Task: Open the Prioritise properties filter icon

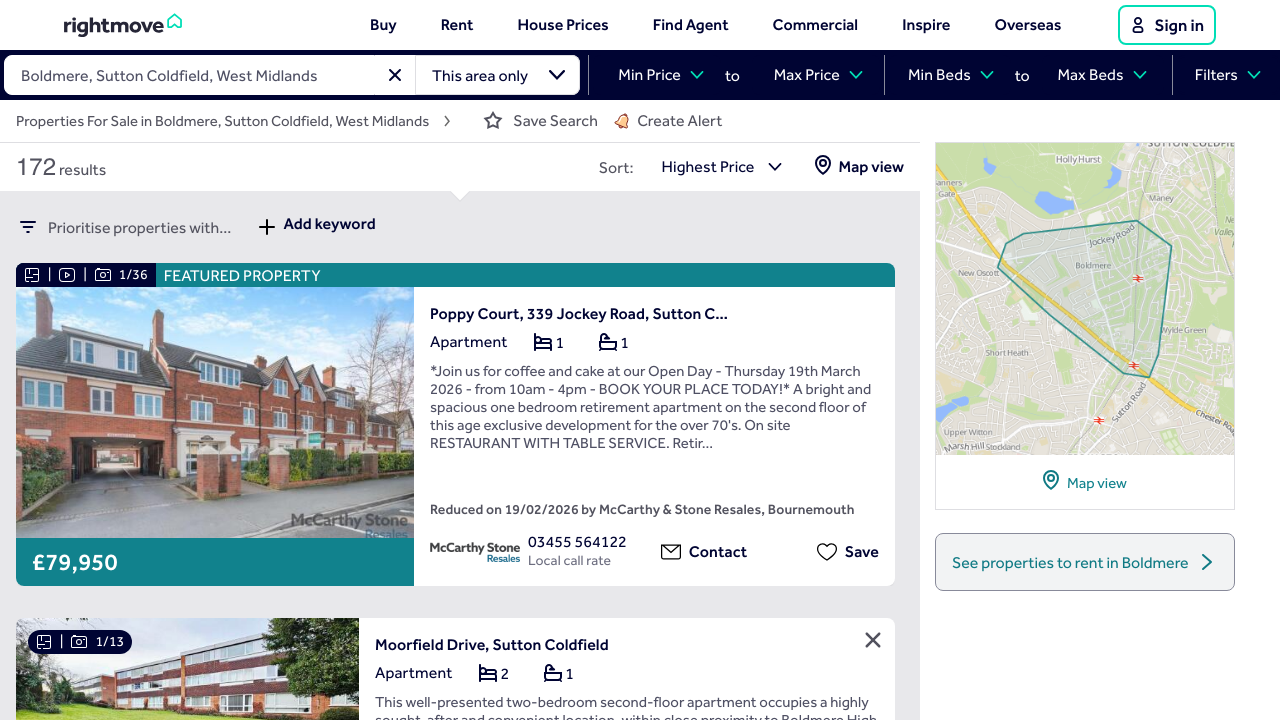Action: [x=27, y=226]
